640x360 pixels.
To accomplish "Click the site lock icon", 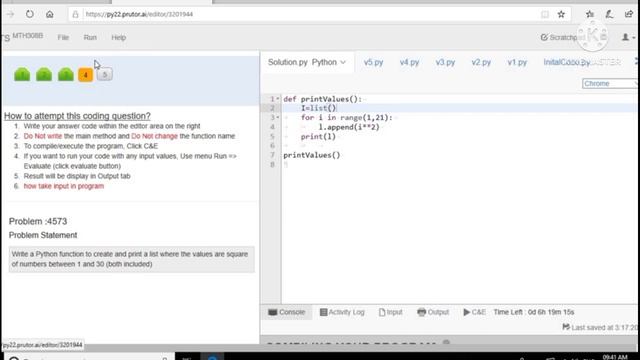I will point(76,14).
